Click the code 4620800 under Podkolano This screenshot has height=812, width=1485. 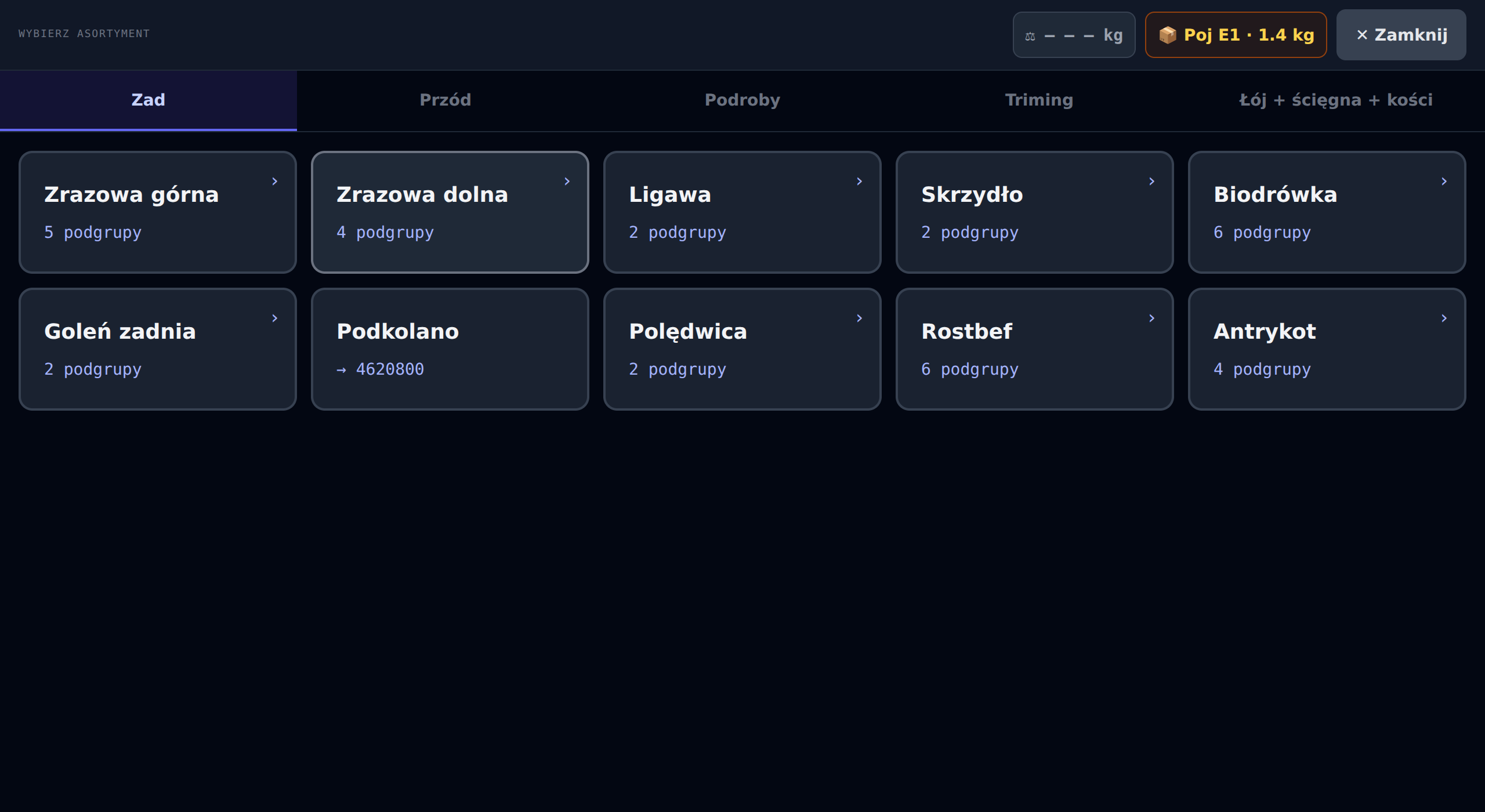pos(390,369)
